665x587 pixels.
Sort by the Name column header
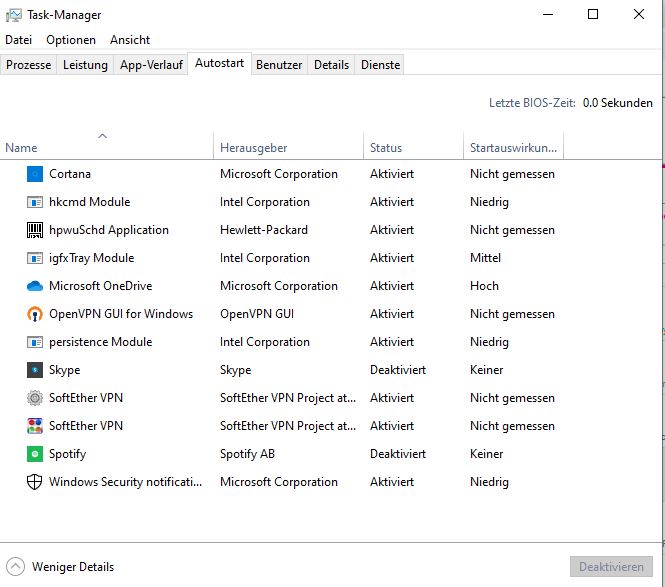coord(106,146)
